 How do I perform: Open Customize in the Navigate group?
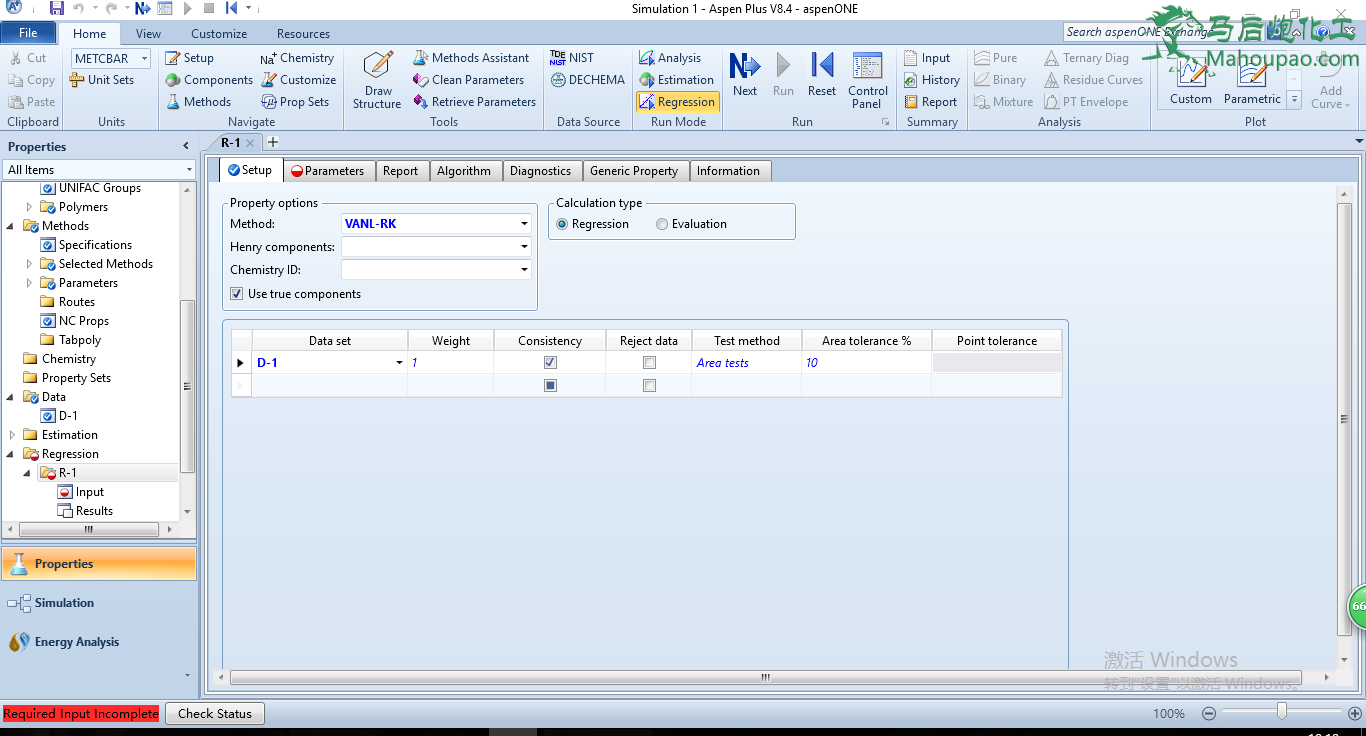click(298, 80)
